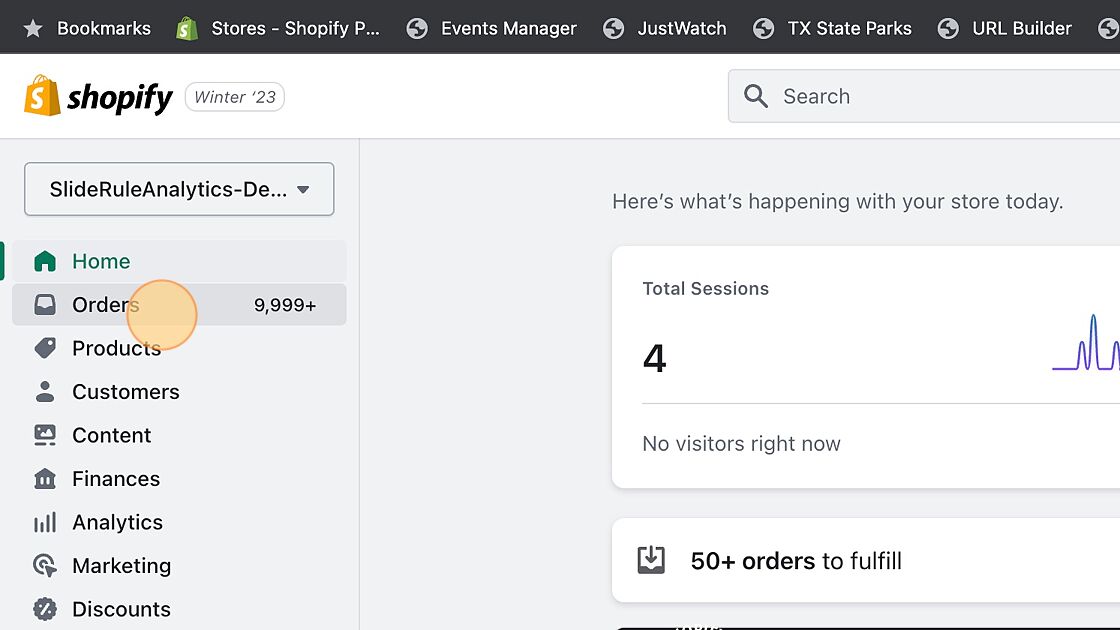Click the Content image icon
1120x630 pixels.
(x=45, y=435)
